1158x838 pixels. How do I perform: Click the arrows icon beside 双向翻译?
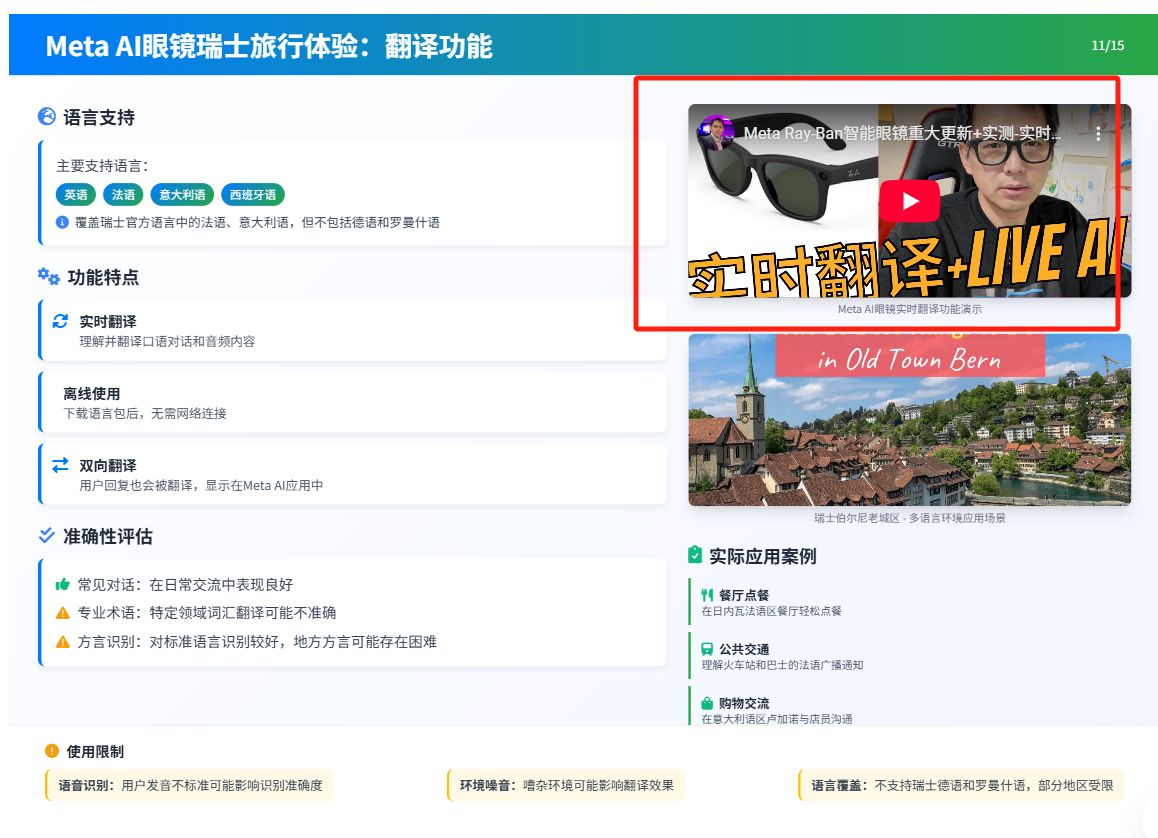click(x=61, y=465)
